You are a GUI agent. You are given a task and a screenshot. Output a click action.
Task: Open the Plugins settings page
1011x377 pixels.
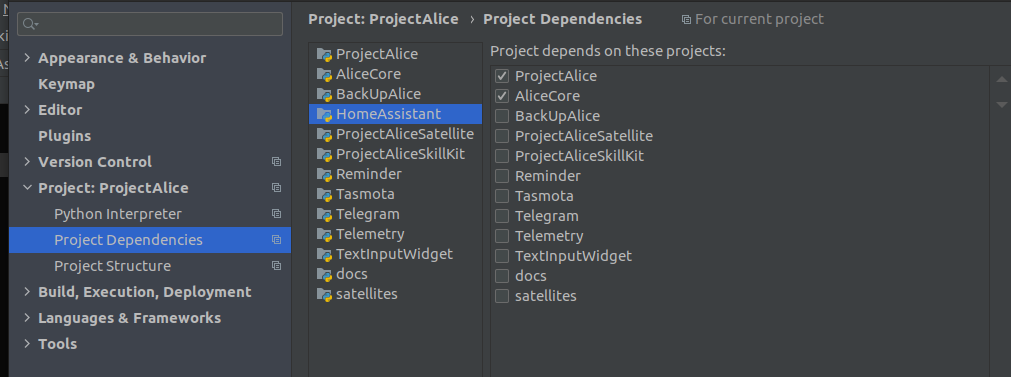(x=64, y=137)
